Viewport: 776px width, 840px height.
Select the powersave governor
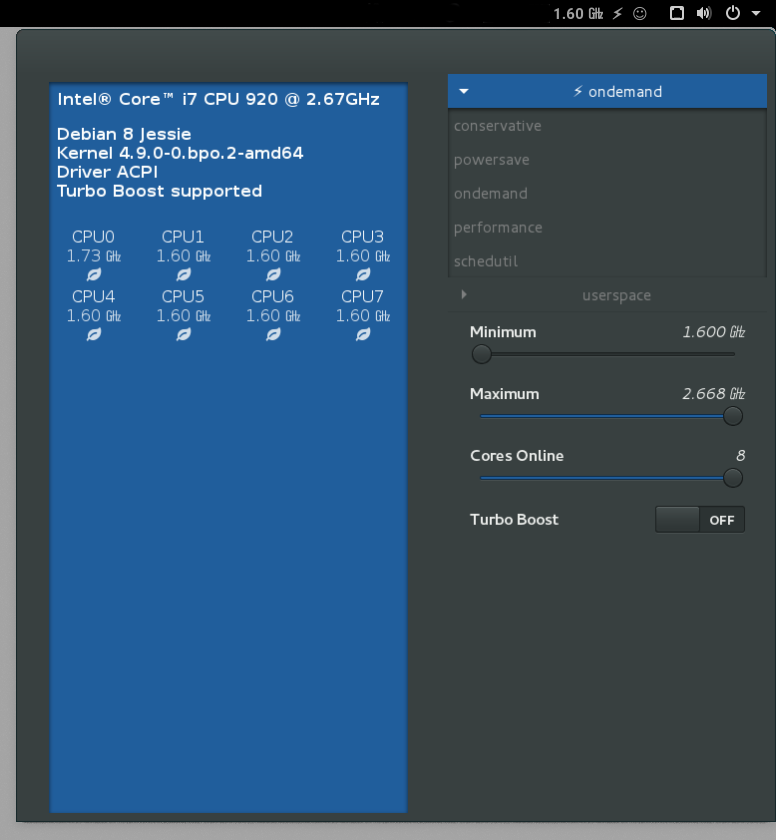[x=607, y=160]
